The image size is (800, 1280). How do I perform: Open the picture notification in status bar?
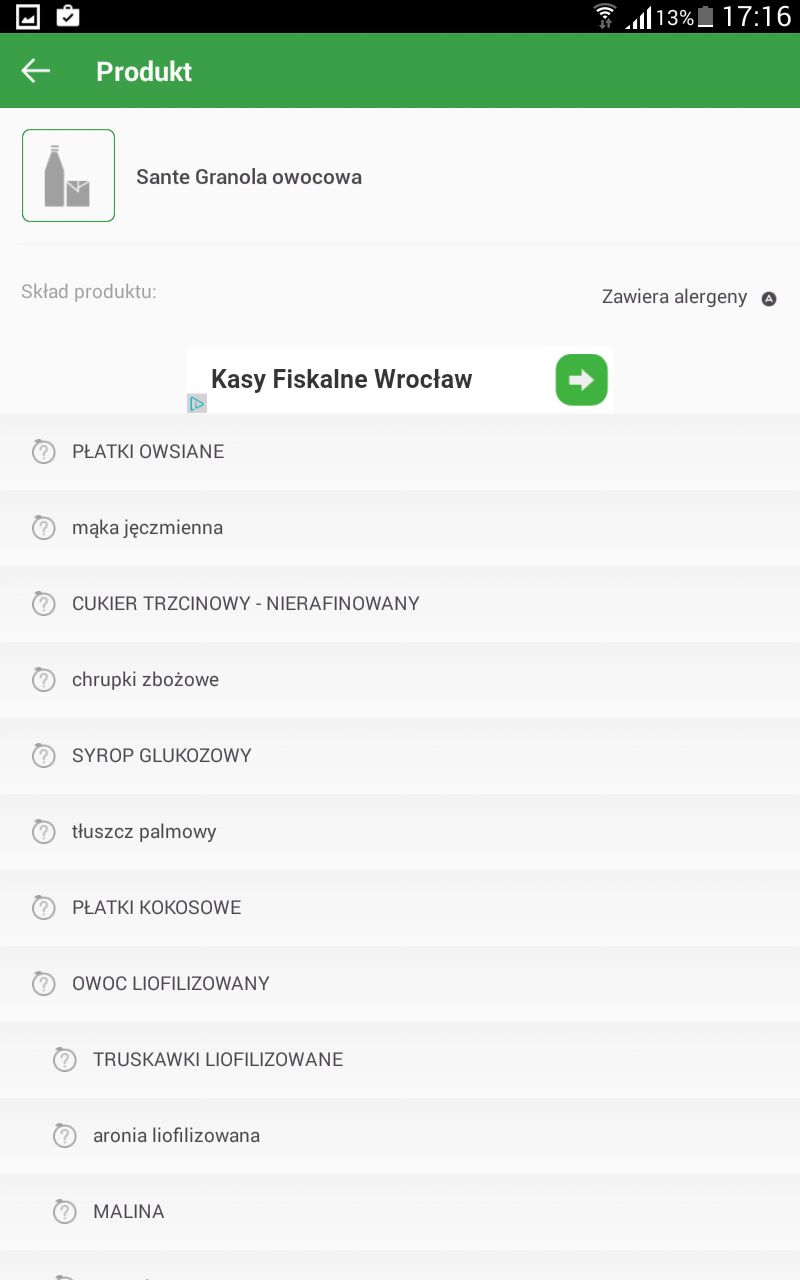[28, 16]
